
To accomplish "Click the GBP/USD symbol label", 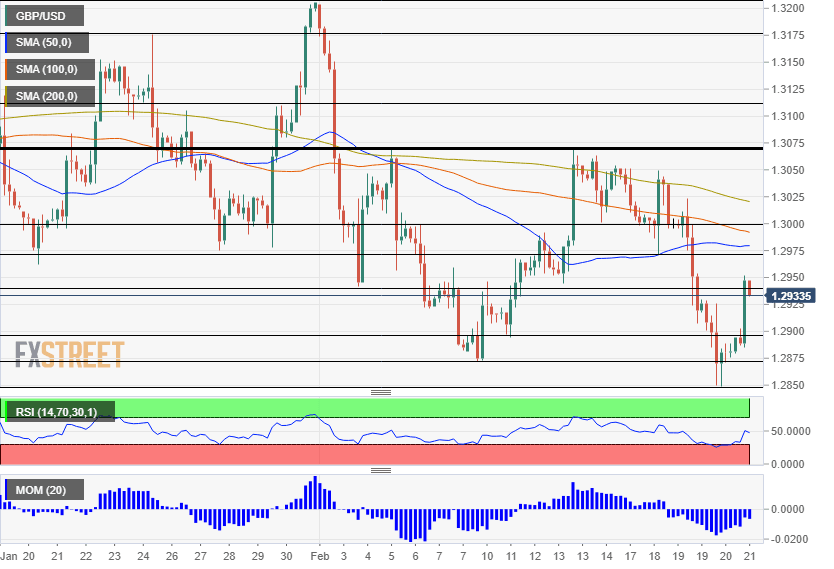I will pyautogui.click(x=44, y=16).
